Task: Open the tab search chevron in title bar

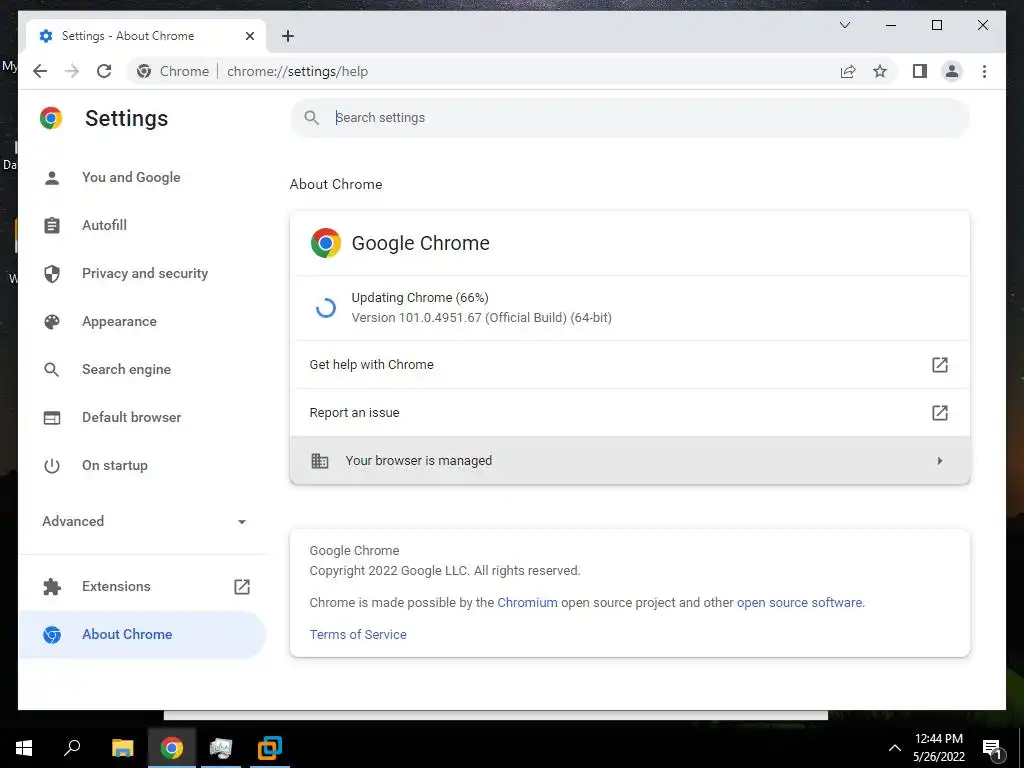Action: (844, 25)
